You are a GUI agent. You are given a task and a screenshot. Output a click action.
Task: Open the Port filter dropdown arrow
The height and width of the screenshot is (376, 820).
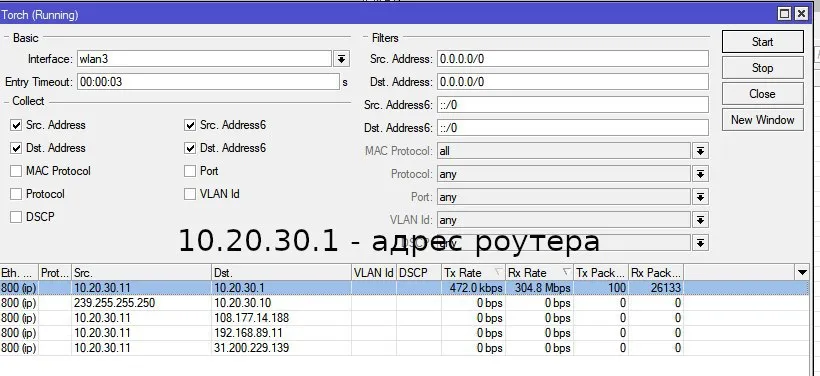(x=700, y=197)
